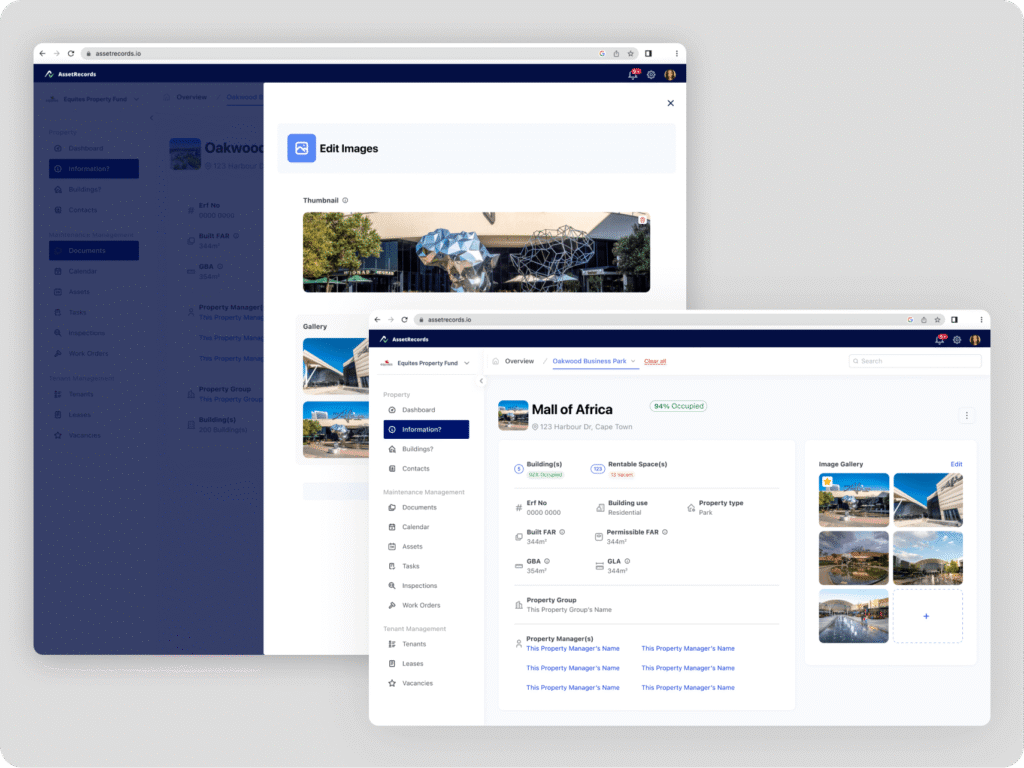Image resolution: width=1024 pixels, height=768 pixels.
Task: Expand Equites Property Fund dropdown in front window
Action: pyautogui.click(x=466, y=363)
